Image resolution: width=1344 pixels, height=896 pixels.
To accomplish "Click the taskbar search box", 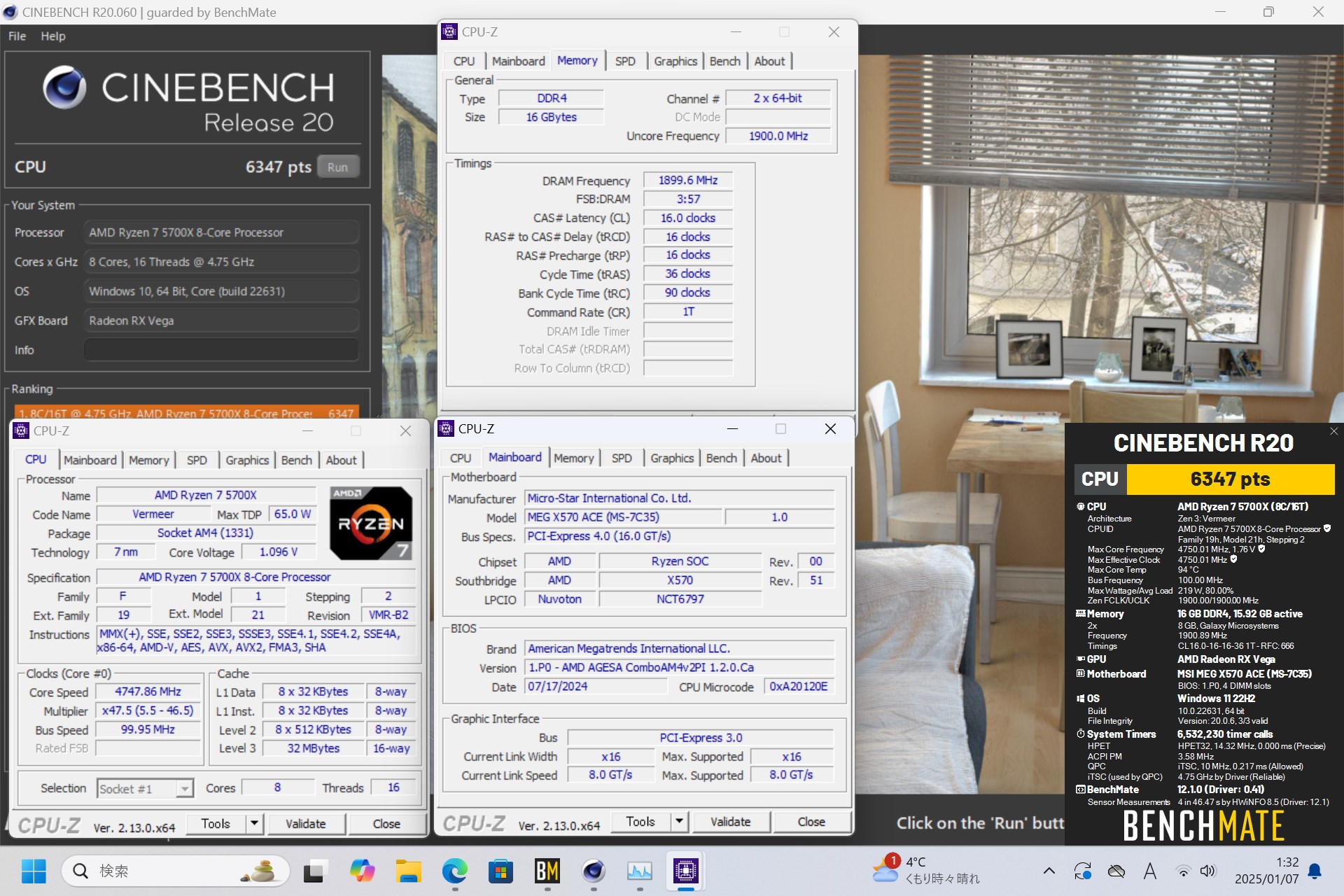I will [176, 871].
